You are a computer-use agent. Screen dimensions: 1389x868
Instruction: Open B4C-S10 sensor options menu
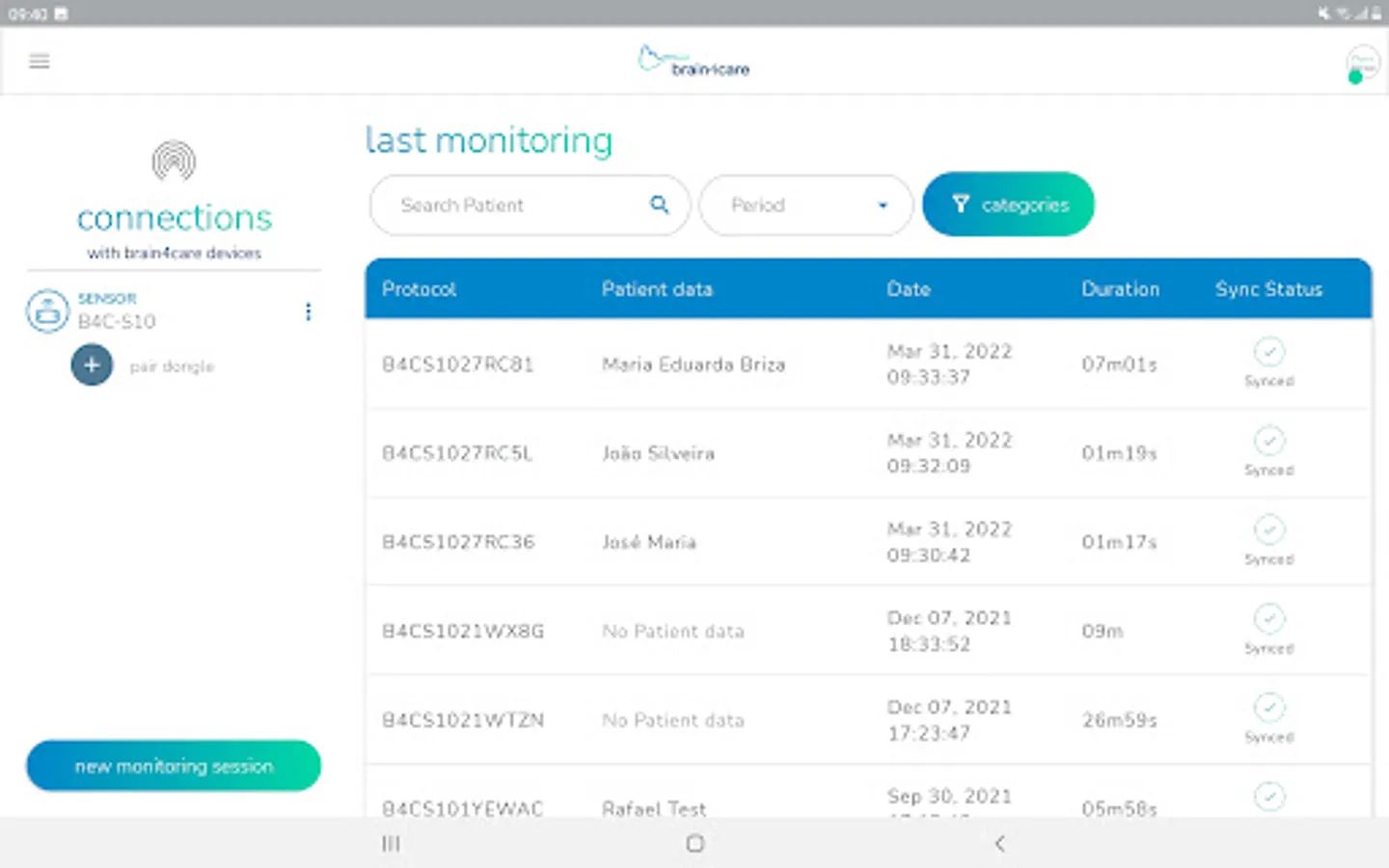(308, 312)
